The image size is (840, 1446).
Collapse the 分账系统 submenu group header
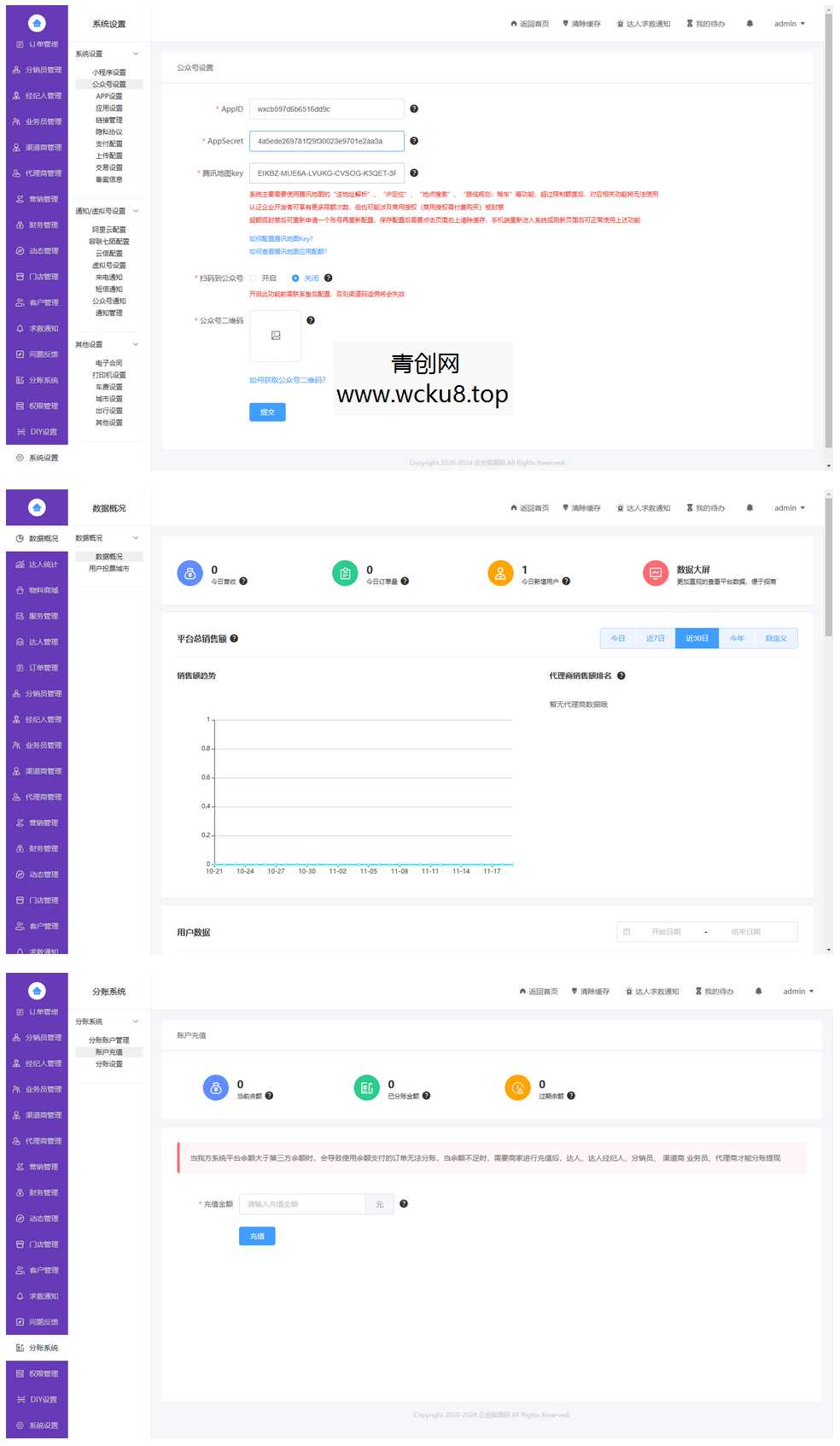coord(108,1022)
